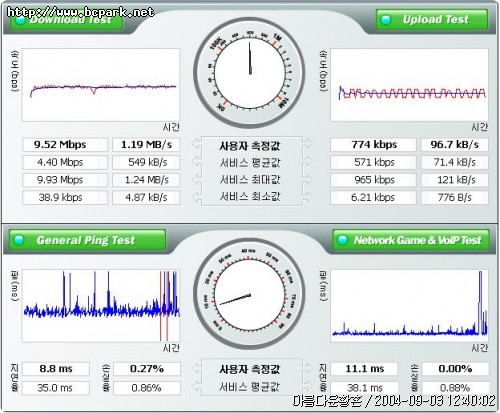Click the lower 서비스 평균값 label
Image resolution: width=500 pixels, height=413 pixels.
(250, 387)
